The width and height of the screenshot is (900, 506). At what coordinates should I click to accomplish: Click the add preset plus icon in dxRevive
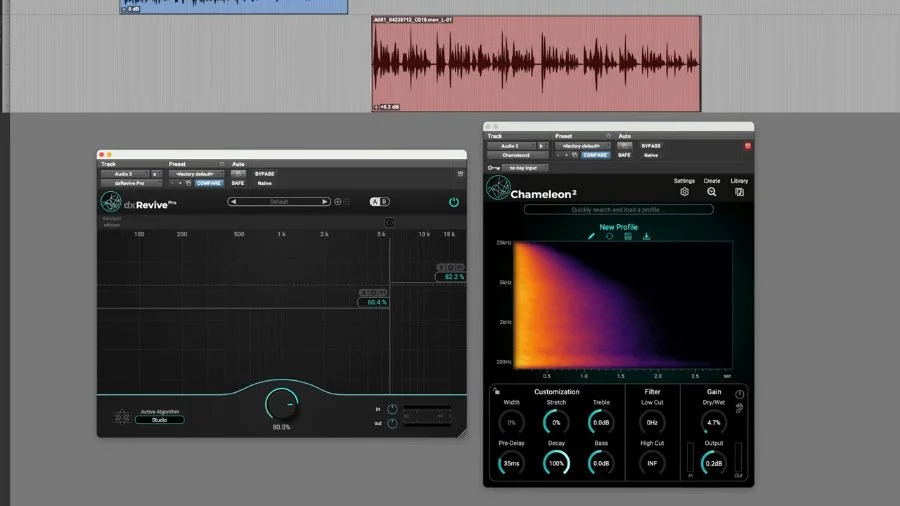tap(338, 202)
